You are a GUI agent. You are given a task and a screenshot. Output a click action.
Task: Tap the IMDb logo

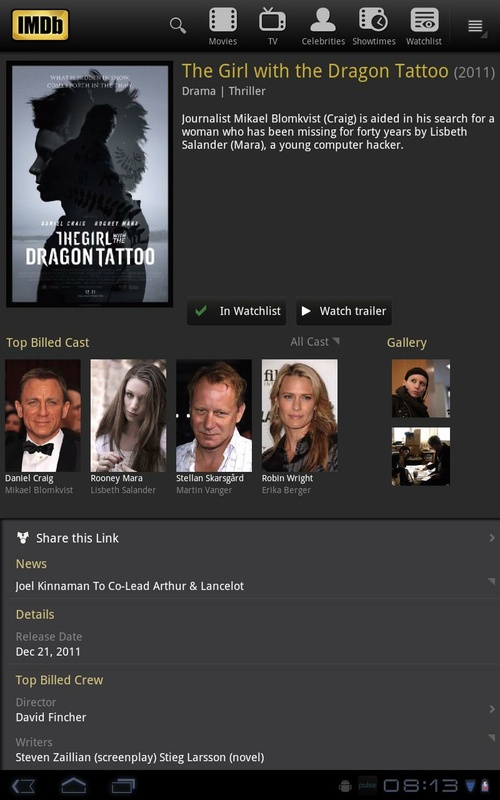click(x=40, y=24)
